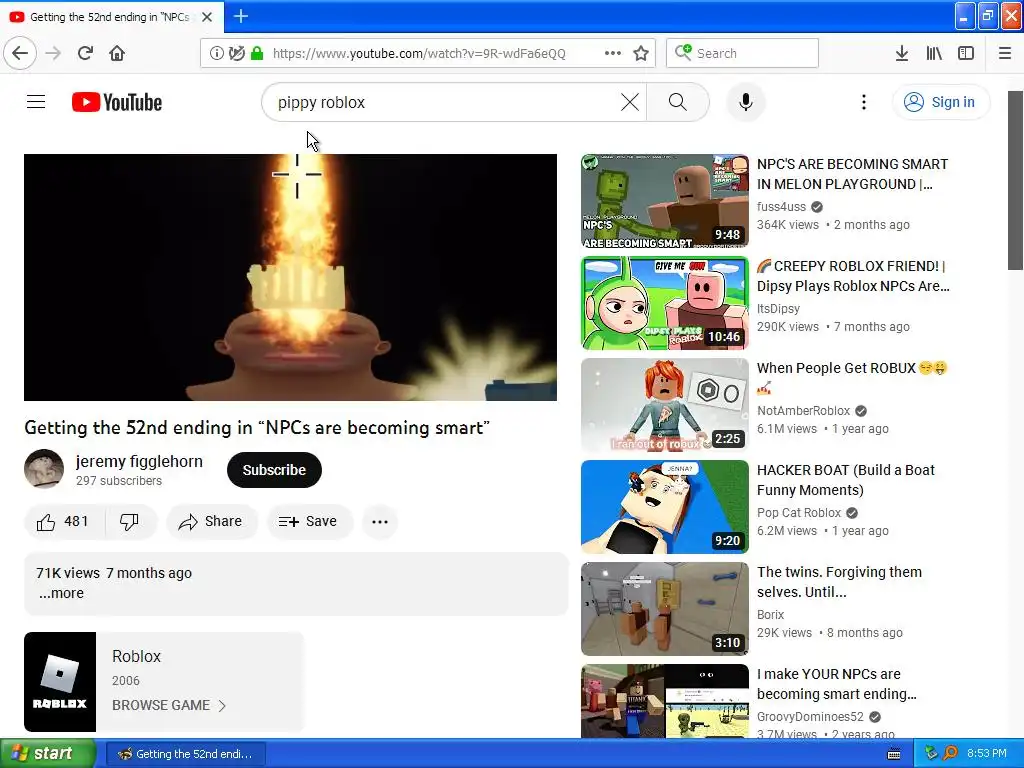
Task: Save the video to a playlist
Action: (x=310, y=522)
